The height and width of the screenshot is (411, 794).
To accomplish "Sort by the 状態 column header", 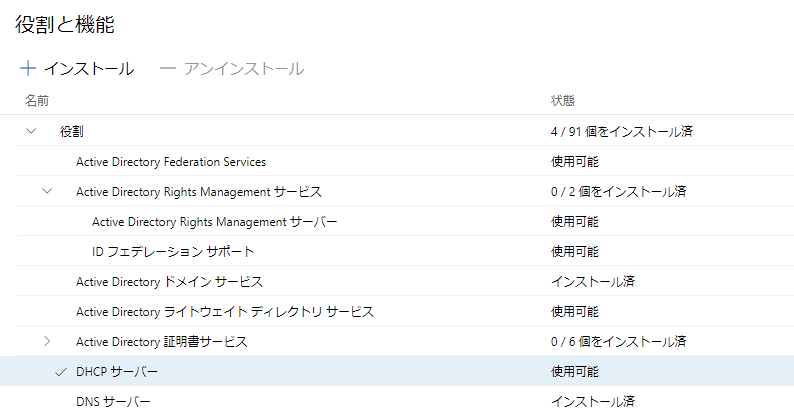I will tap(563, 101).
